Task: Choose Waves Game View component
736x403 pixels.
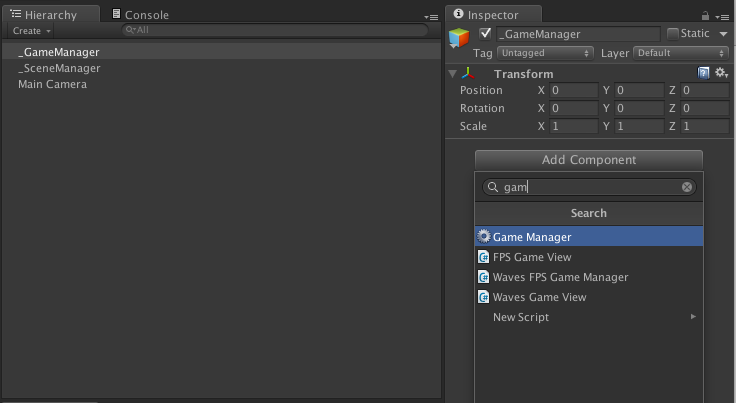Action: pos(589,297)
